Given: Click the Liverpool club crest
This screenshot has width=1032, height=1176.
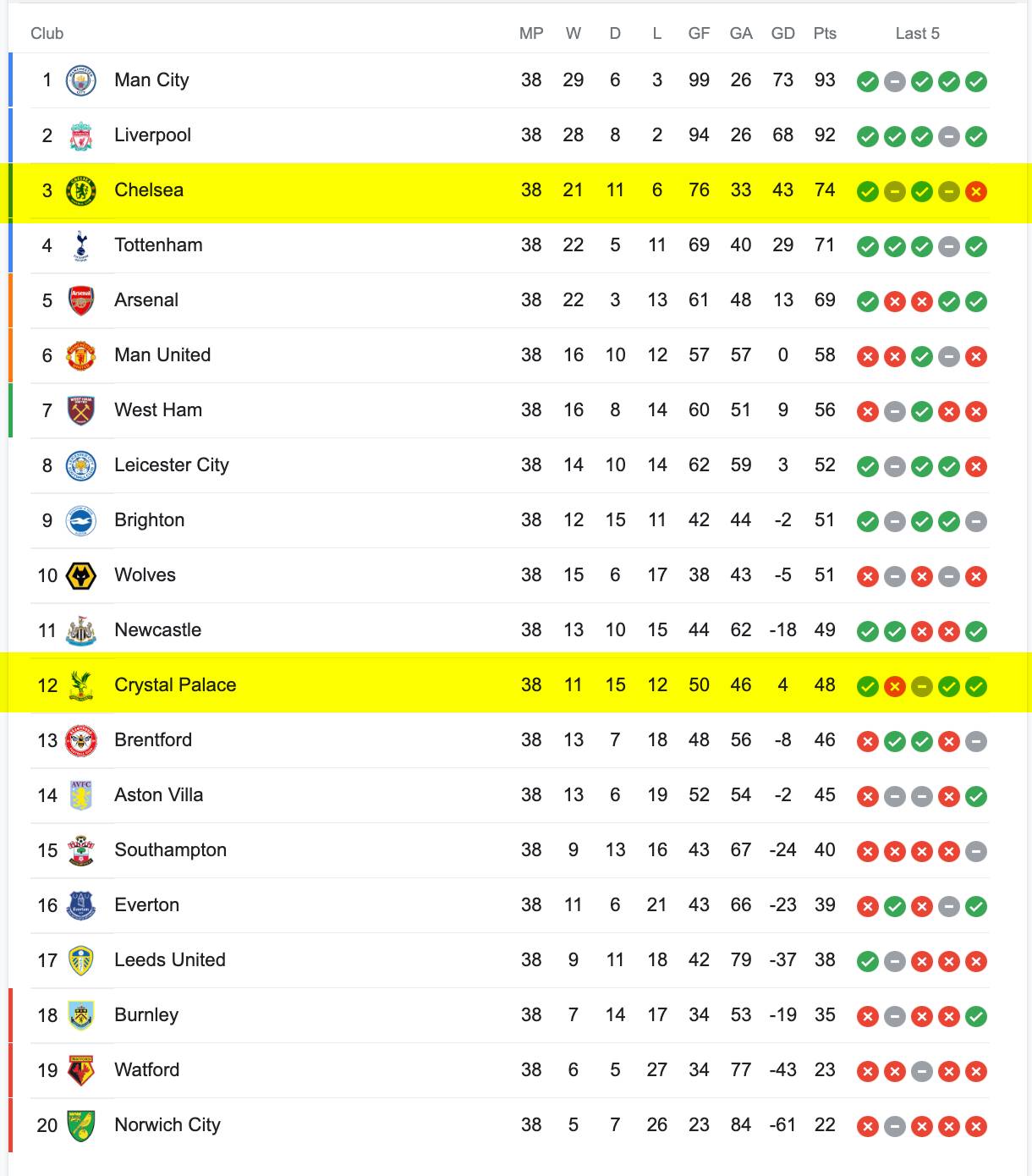Looking at the screenshot, I should (x=81, y=135).
